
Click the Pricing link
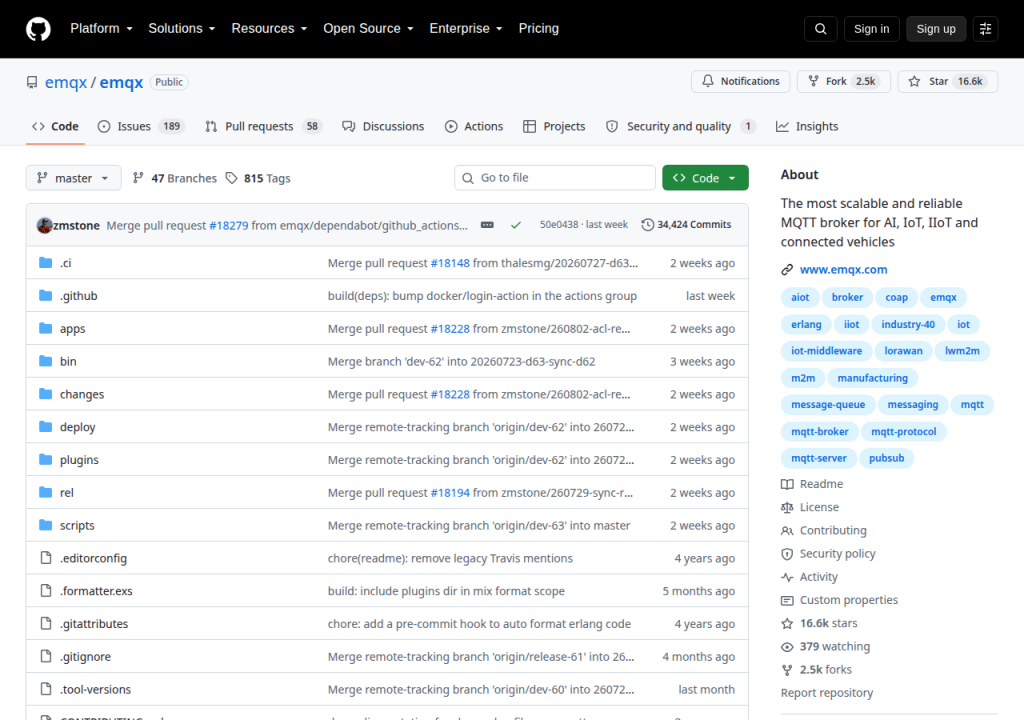coord(539,29)
